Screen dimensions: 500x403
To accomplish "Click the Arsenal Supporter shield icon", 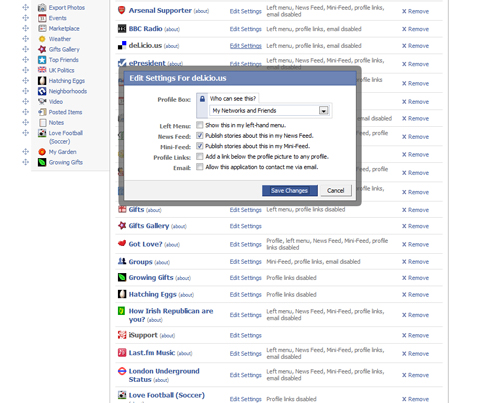I will tap(122, 10).
